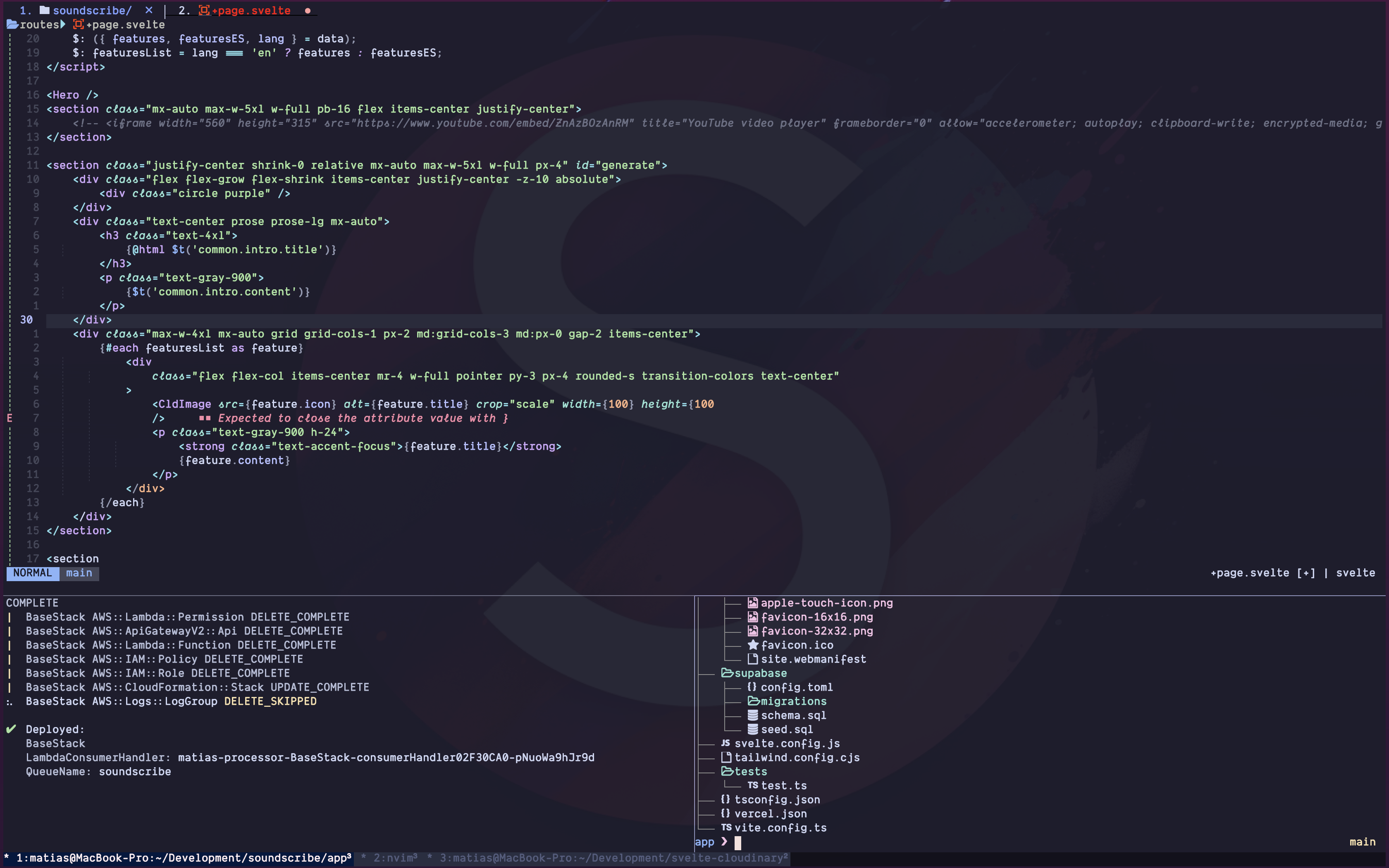Select tailwind.config.cjs in the file tree
The width and height of the screenshot is (1389, 868).
(797, 757)
